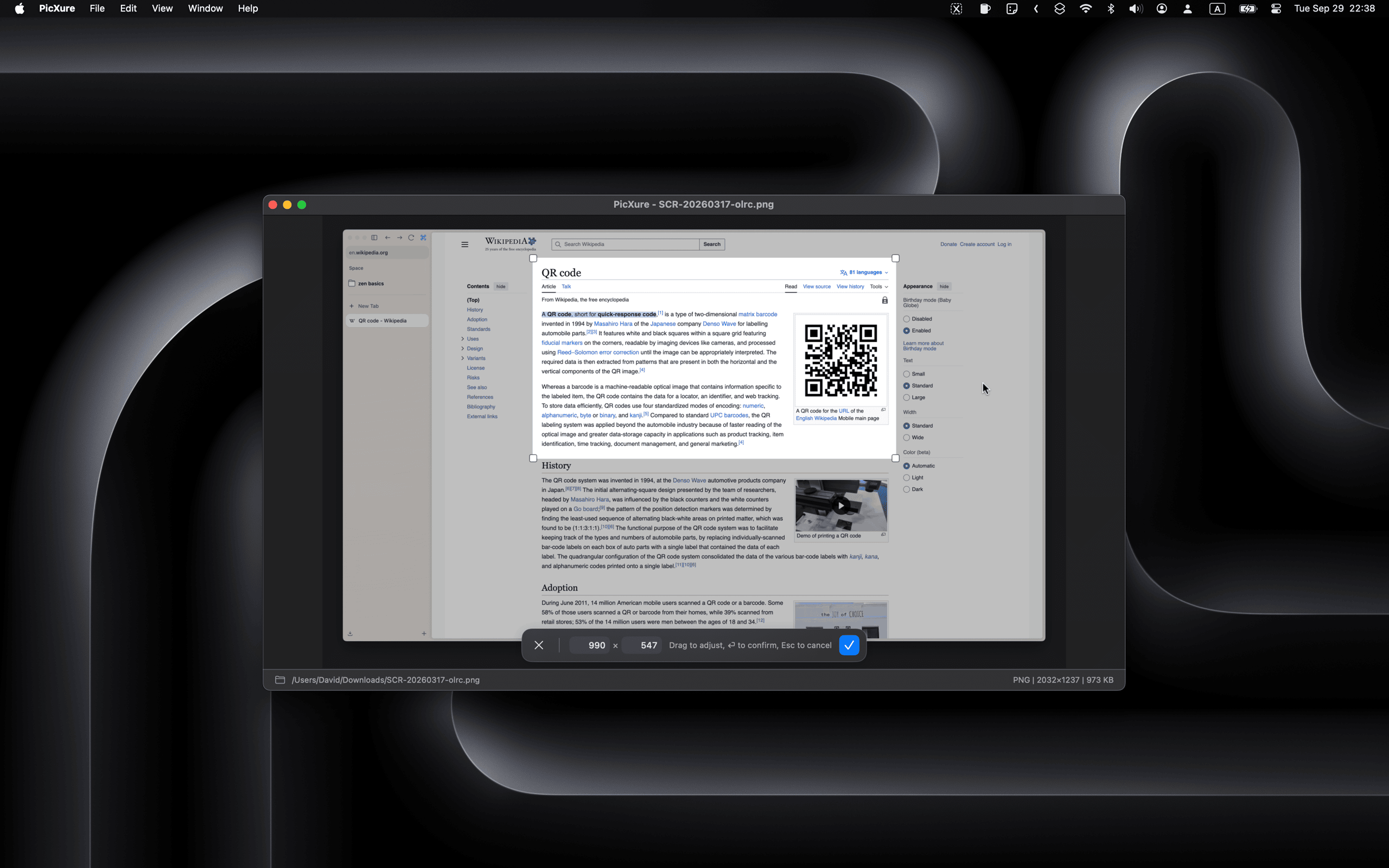The width and height of the screenshot is (1389, 868).
Task: Click the crop height field showing 547
Action: click(x=641, y=645)
